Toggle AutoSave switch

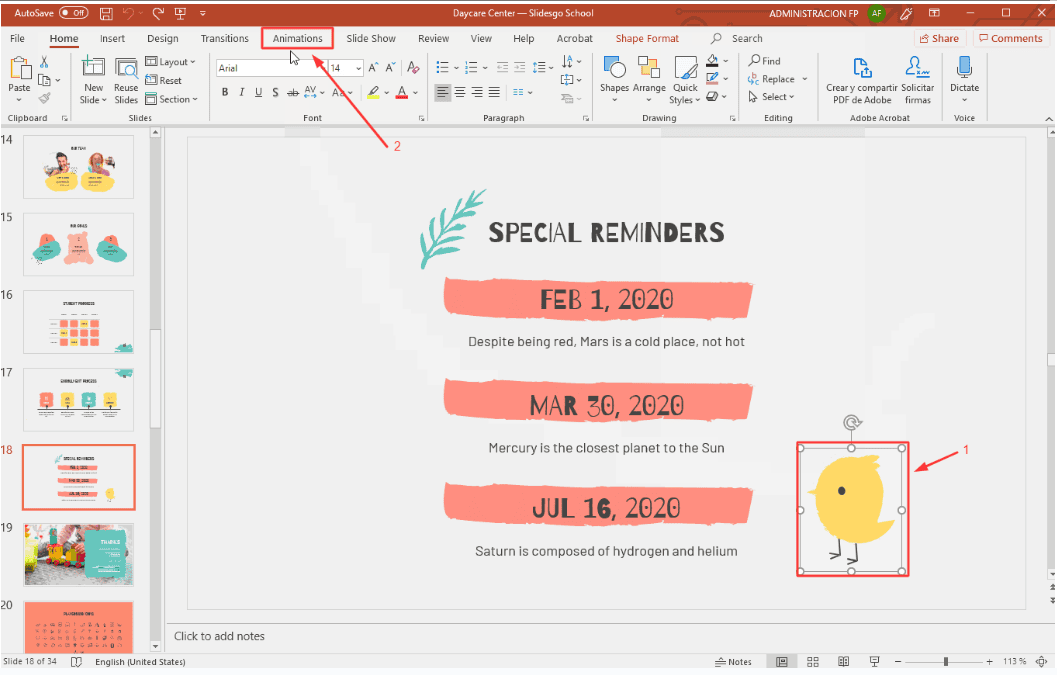pos(73,13)
